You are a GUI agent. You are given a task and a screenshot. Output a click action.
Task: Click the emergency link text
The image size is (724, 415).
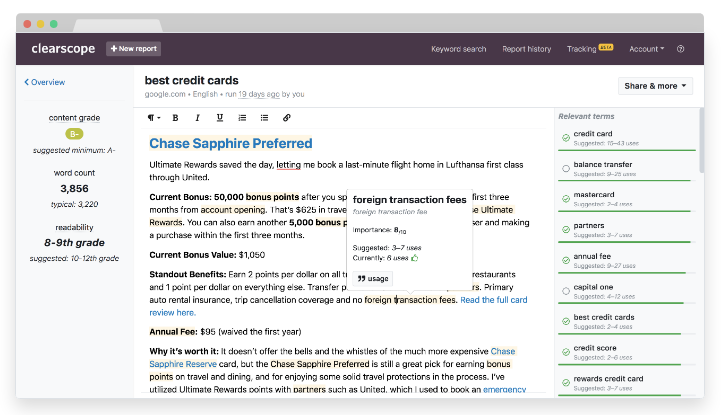pos(504,390)
